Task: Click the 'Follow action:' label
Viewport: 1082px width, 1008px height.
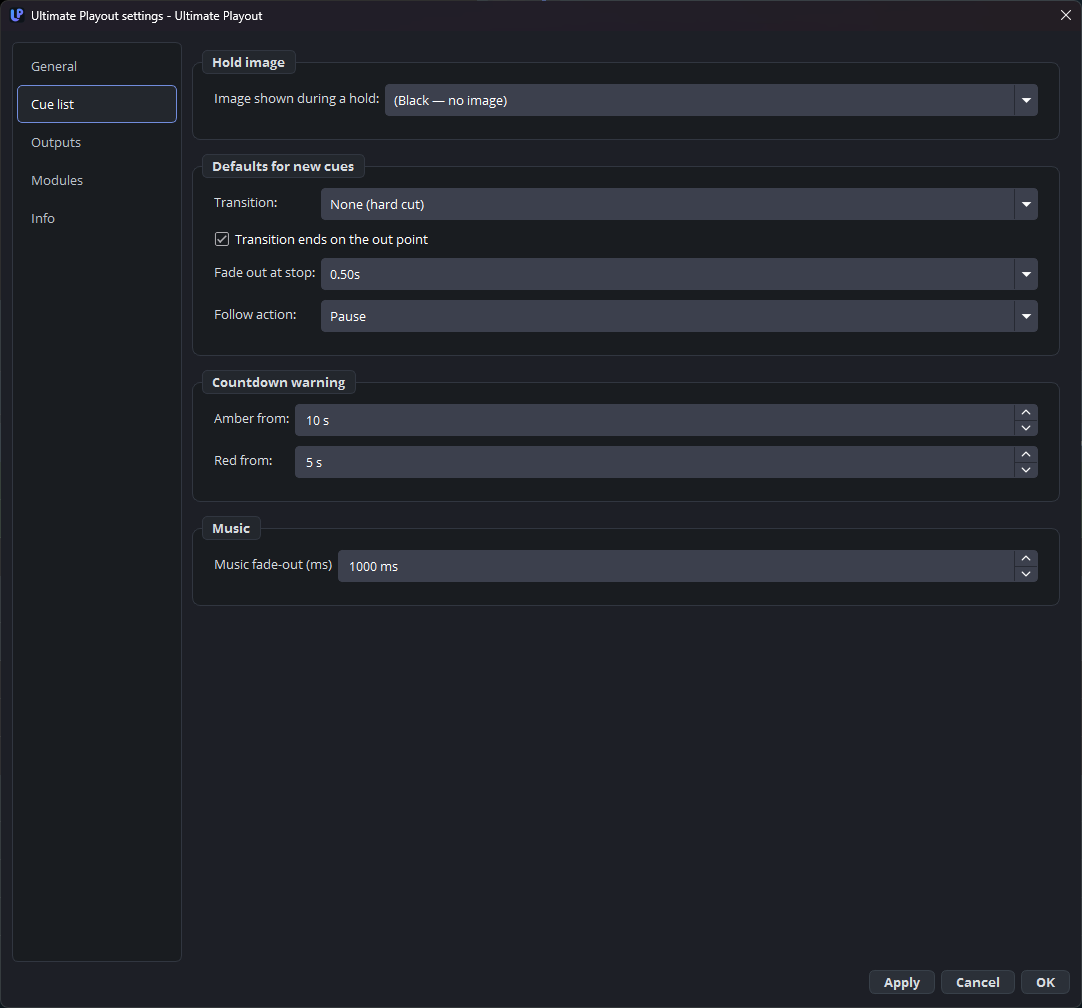Action: [x=255, y=315]
